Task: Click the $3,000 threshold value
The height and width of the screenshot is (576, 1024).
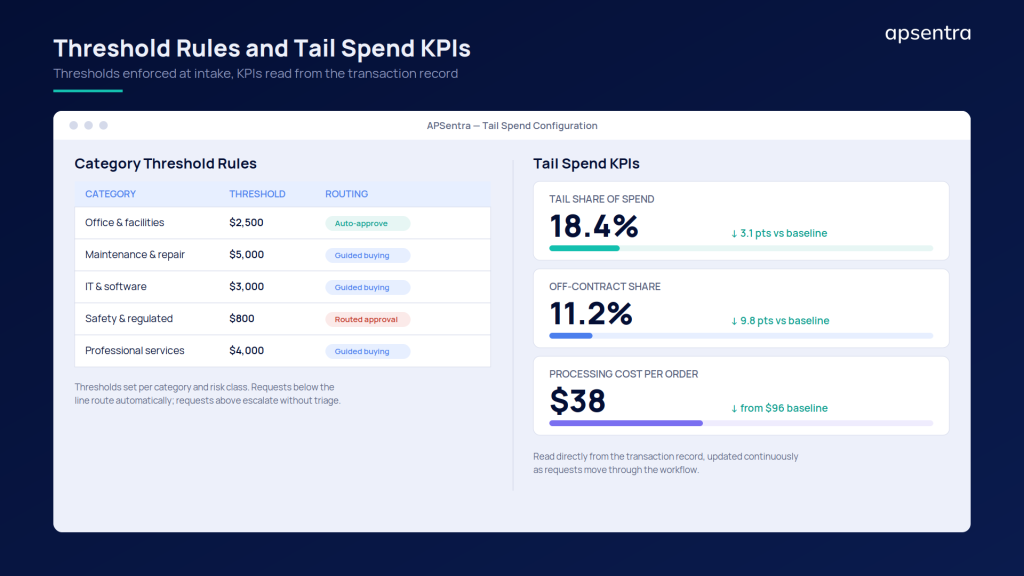Action: (x=246, y=287)
